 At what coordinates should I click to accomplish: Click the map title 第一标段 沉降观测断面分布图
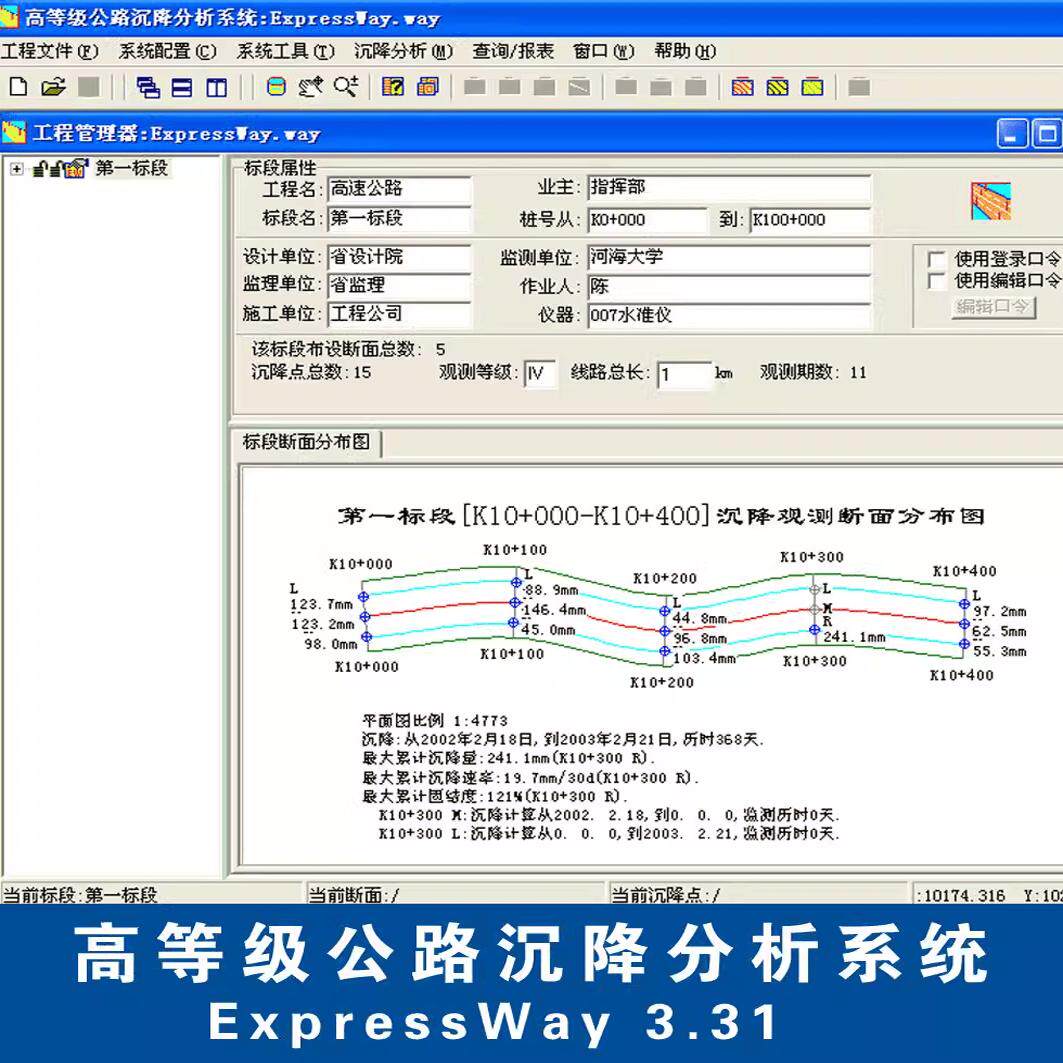661,517
